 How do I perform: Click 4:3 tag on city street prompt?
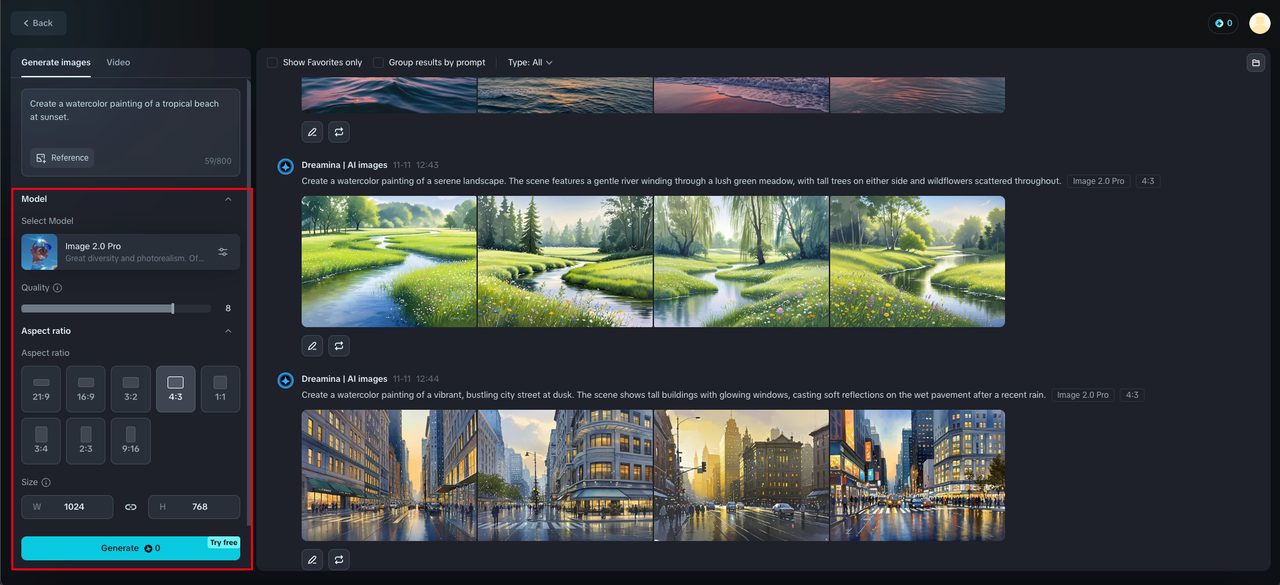coord(1132,395)
